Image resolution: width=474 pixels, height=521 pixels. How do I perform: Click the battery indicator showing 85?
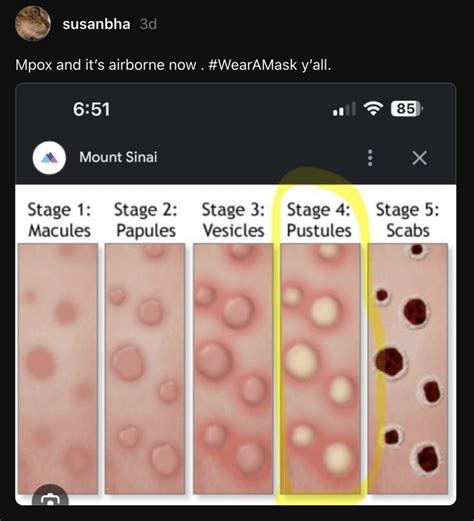pos(406,108)
